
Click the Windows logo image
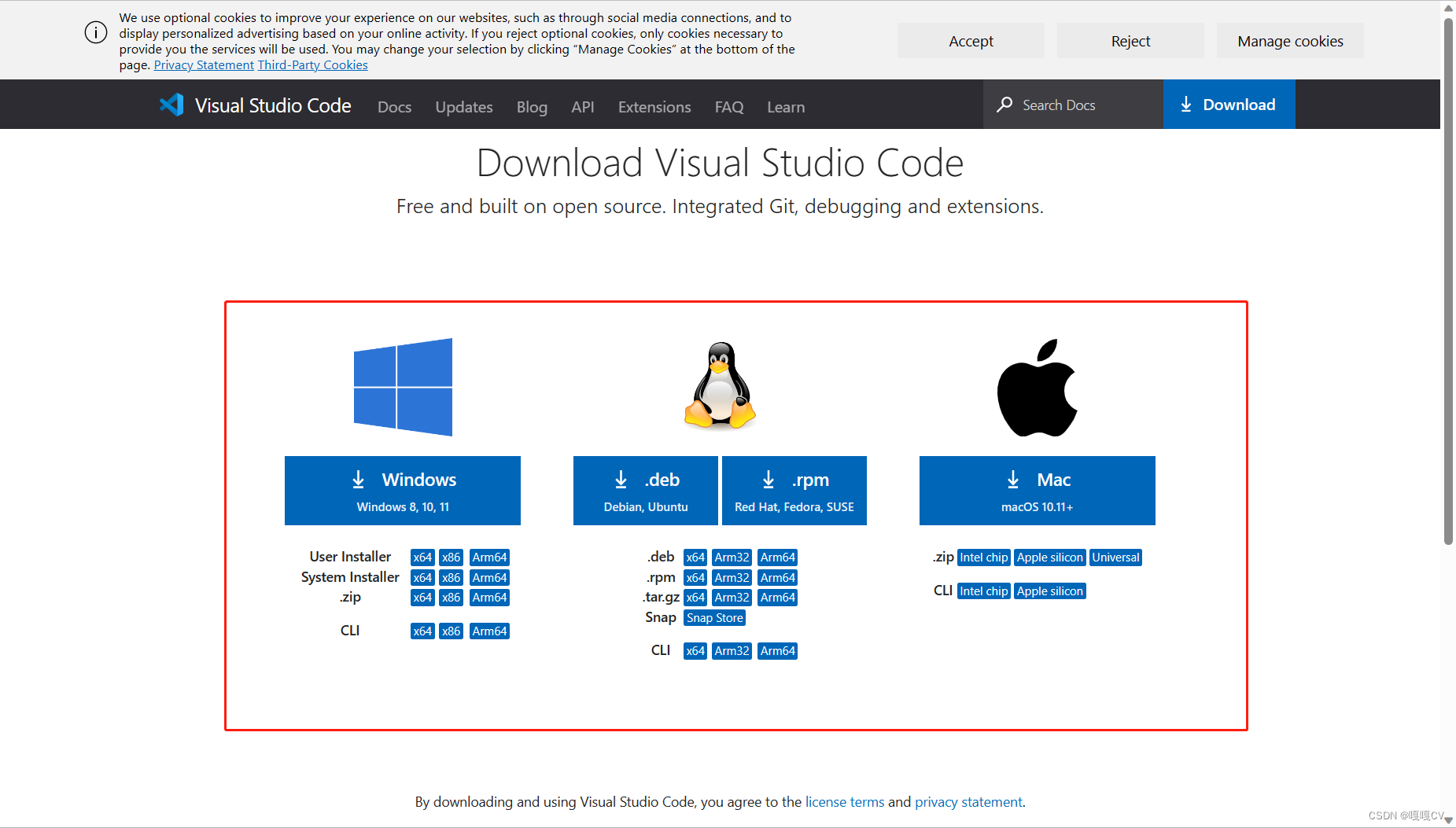pos(403,387)
